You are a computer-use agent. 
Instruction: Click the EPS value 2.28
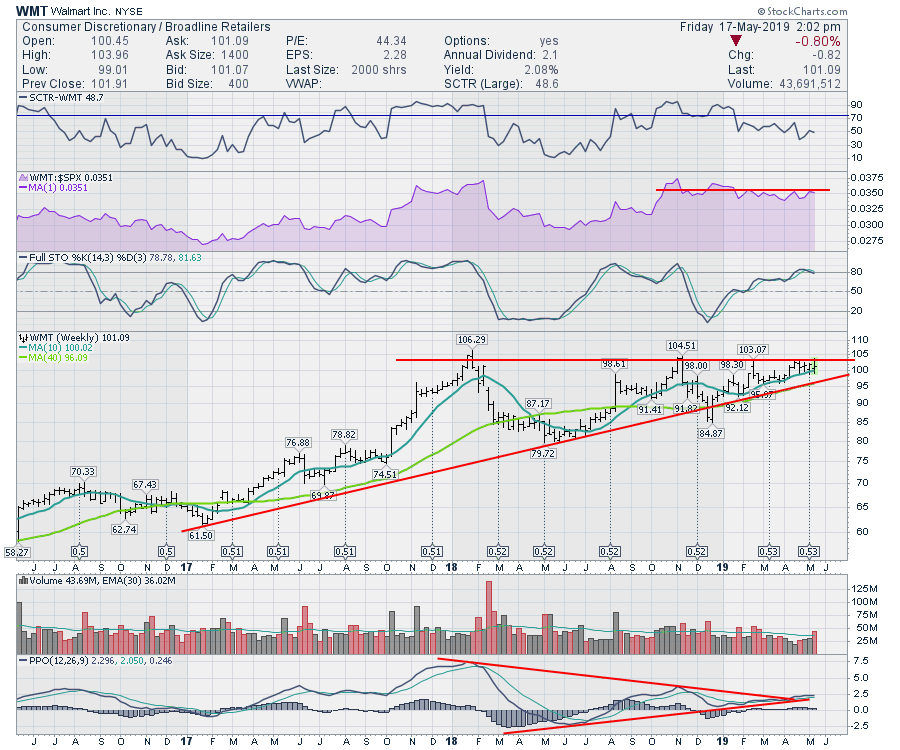point(395,55)
